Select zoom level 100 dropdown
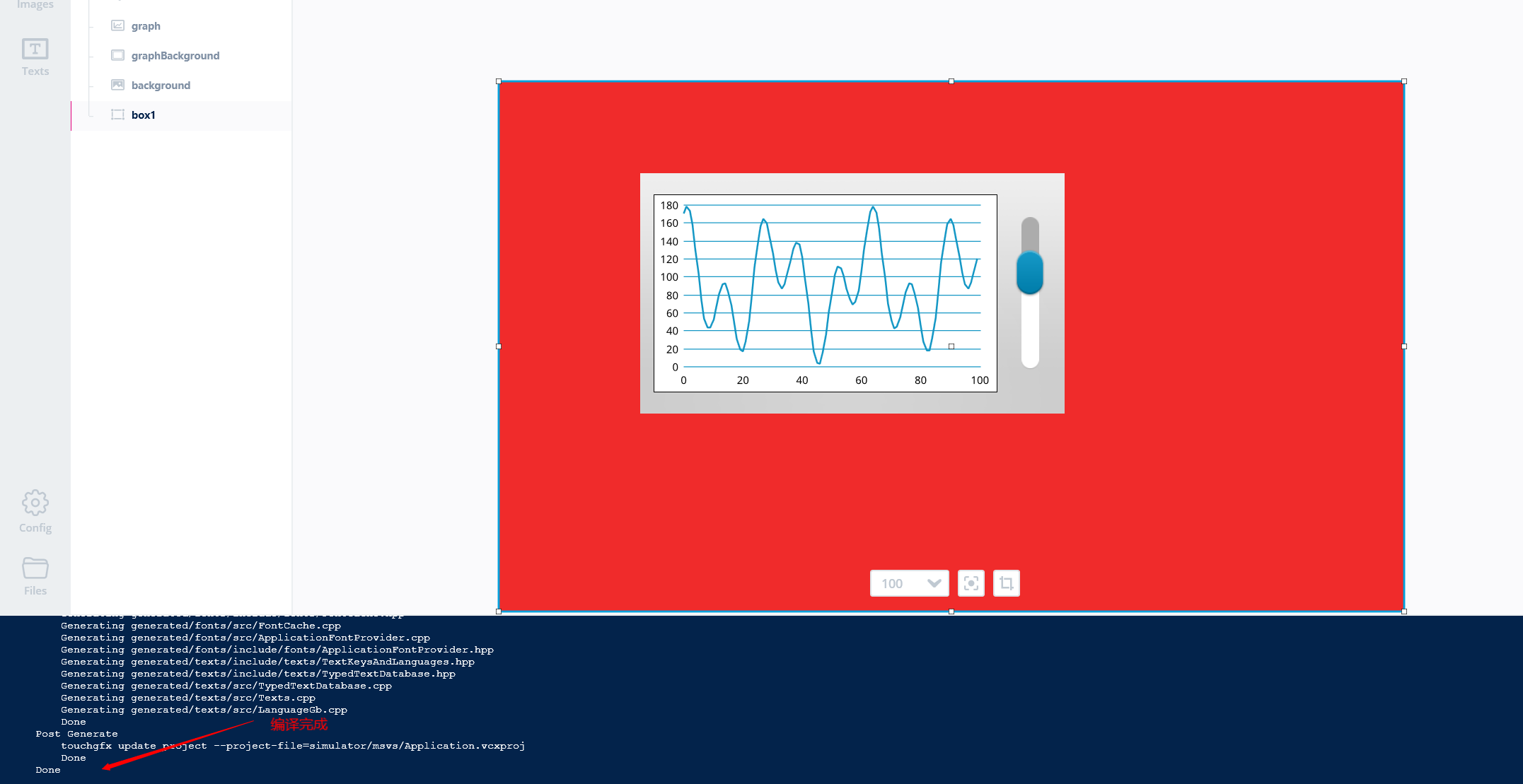 pos(906,583)
